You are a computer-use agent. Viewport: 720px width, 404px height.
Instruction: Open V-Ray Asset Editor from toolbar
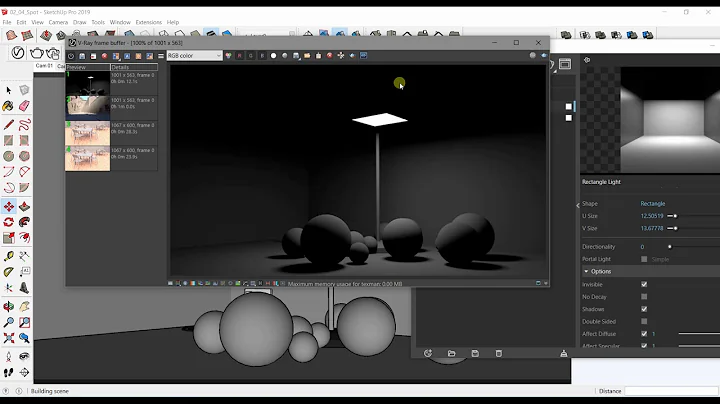[18, 53]
